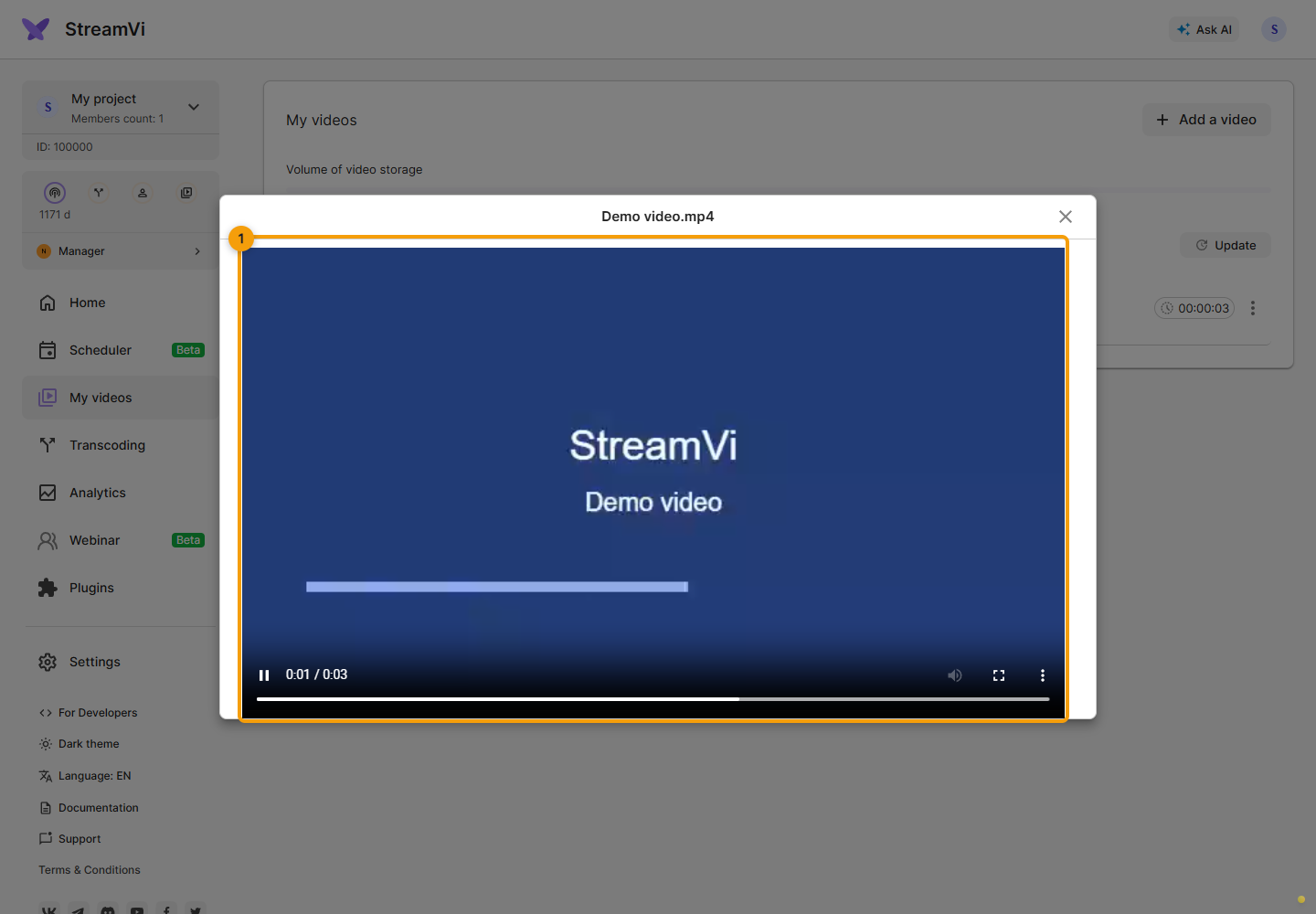This screenshot has height=914, width=1316.
Task: Open the Plugins page
Action: point(121,588)
